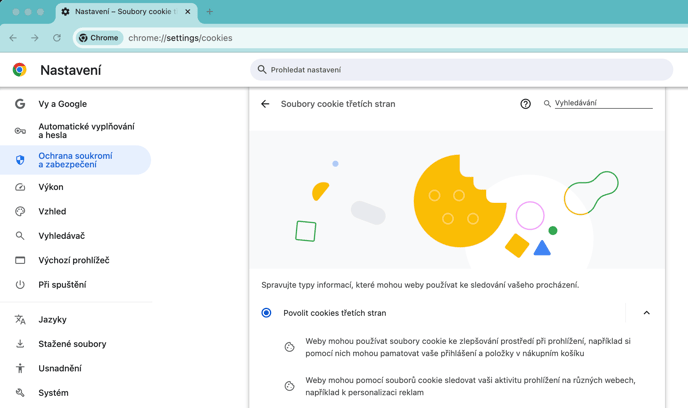Click the back arrow beside Soubory cookie třetích stran

pyautogui.click(x=265, y=104)
